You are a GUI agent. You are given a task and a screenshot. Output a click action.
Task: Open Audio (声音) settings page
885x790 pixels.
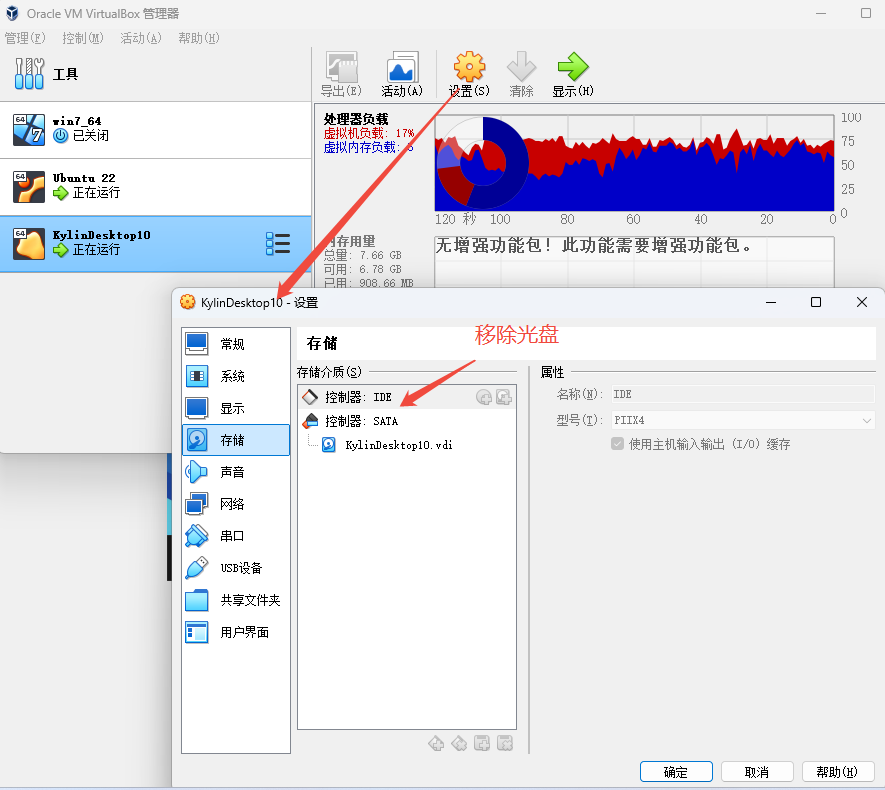pos(236,472)
